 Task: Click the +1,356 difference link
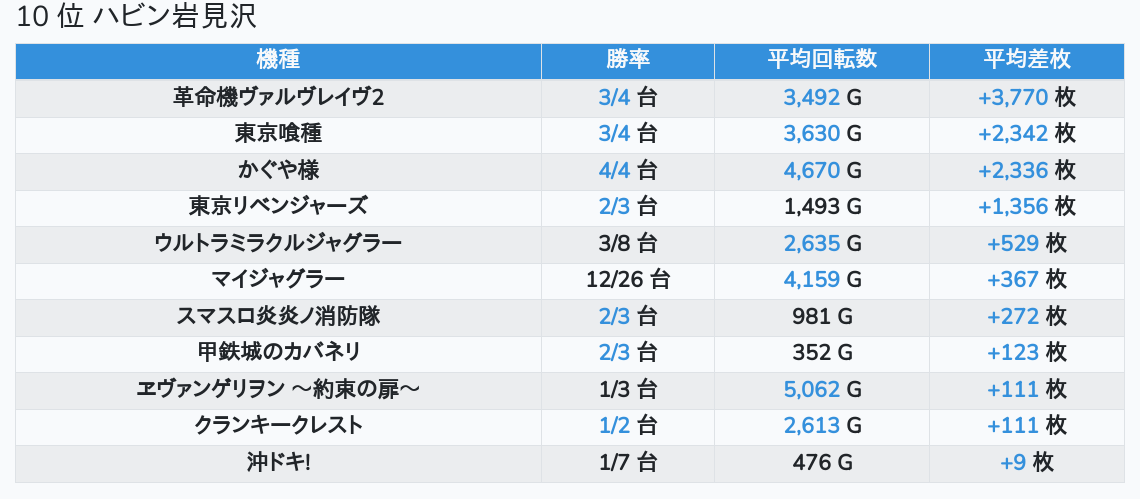(x=1013, y=207)
